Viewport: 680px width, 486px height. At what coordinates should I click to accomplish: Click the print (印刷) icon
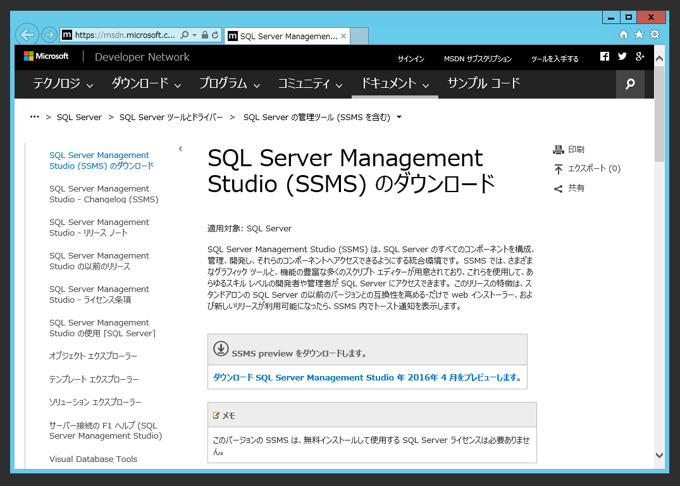(558, 150)
